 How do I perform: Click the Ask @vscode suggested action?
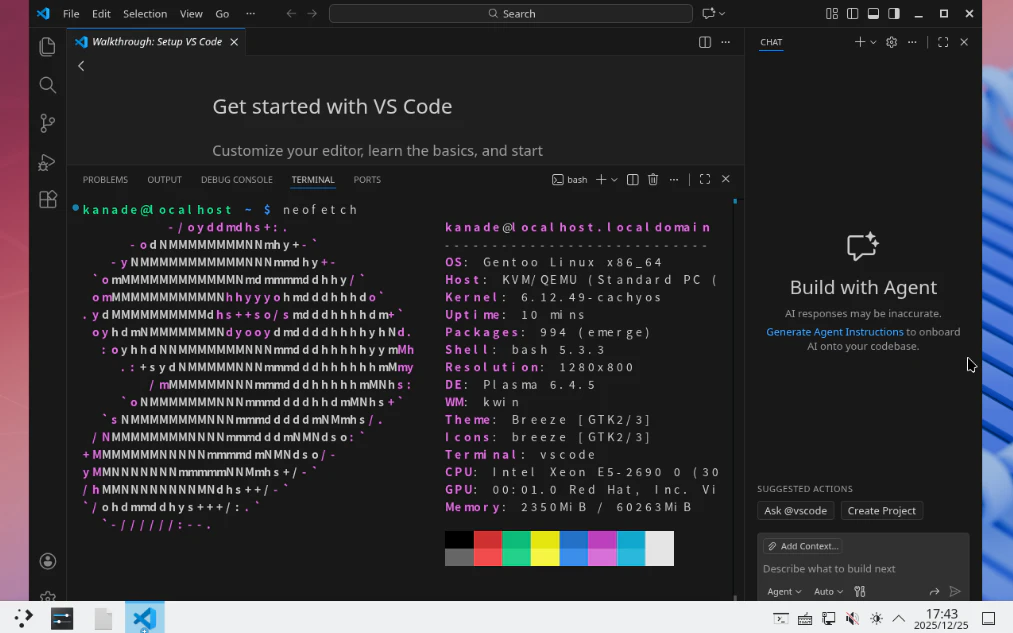coord(795,510)
